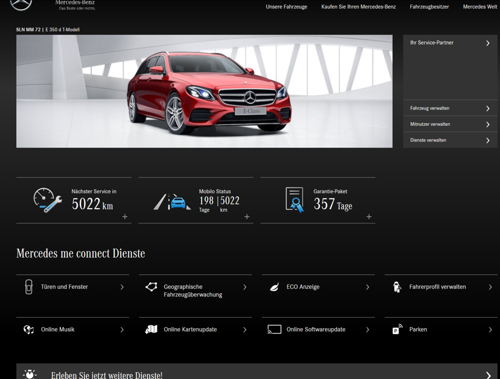Click the Fahrerprofil verwalten person icon
The height and width of the screenshot is (379, 500).
click(x=397, y=287)
